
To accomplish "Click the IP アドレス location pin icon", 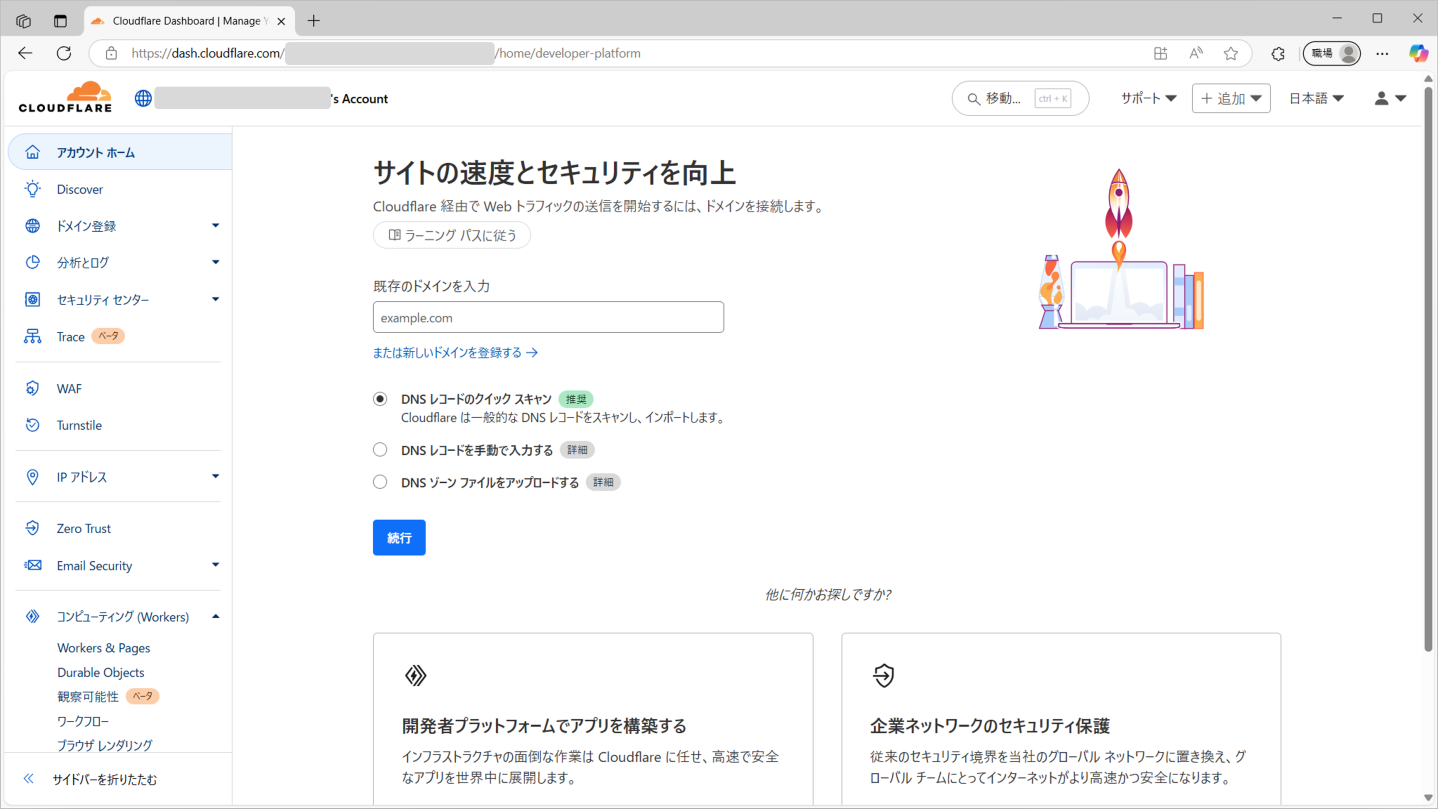I will 33,477.
